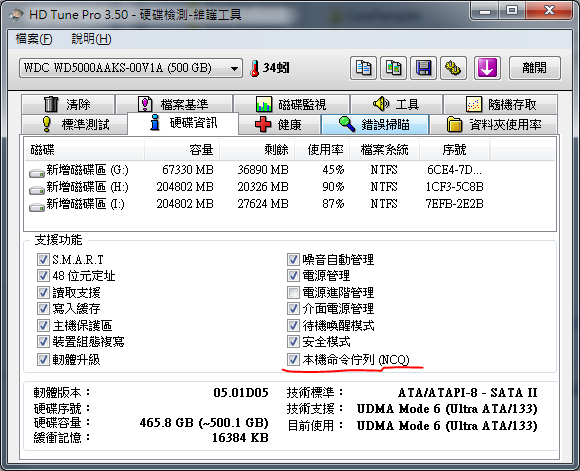The height and width of the screenshot is (471, 580).
Task: Click the 20326 MB free space cell
Action: click(263, 187)
